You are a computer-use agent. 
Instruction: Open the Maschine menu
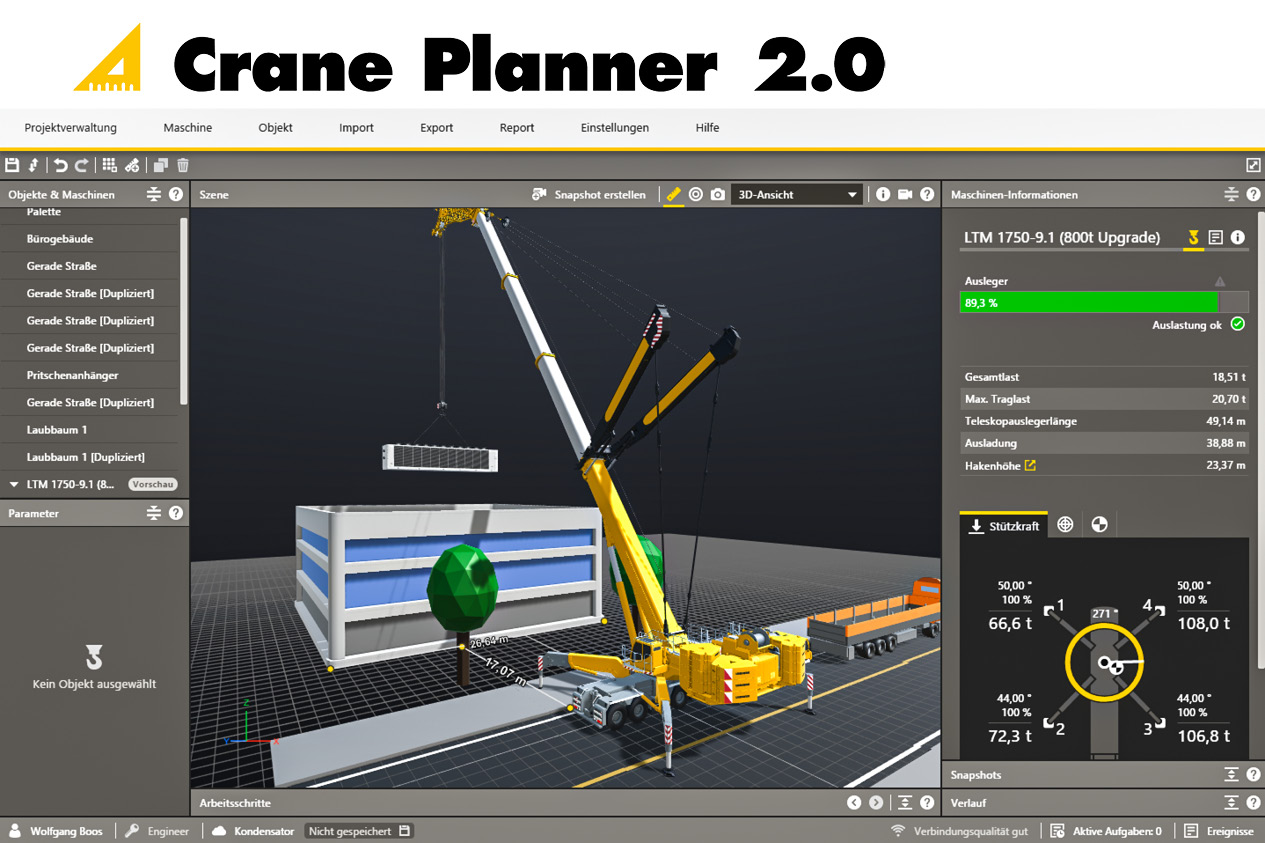[x=187, y=128]
